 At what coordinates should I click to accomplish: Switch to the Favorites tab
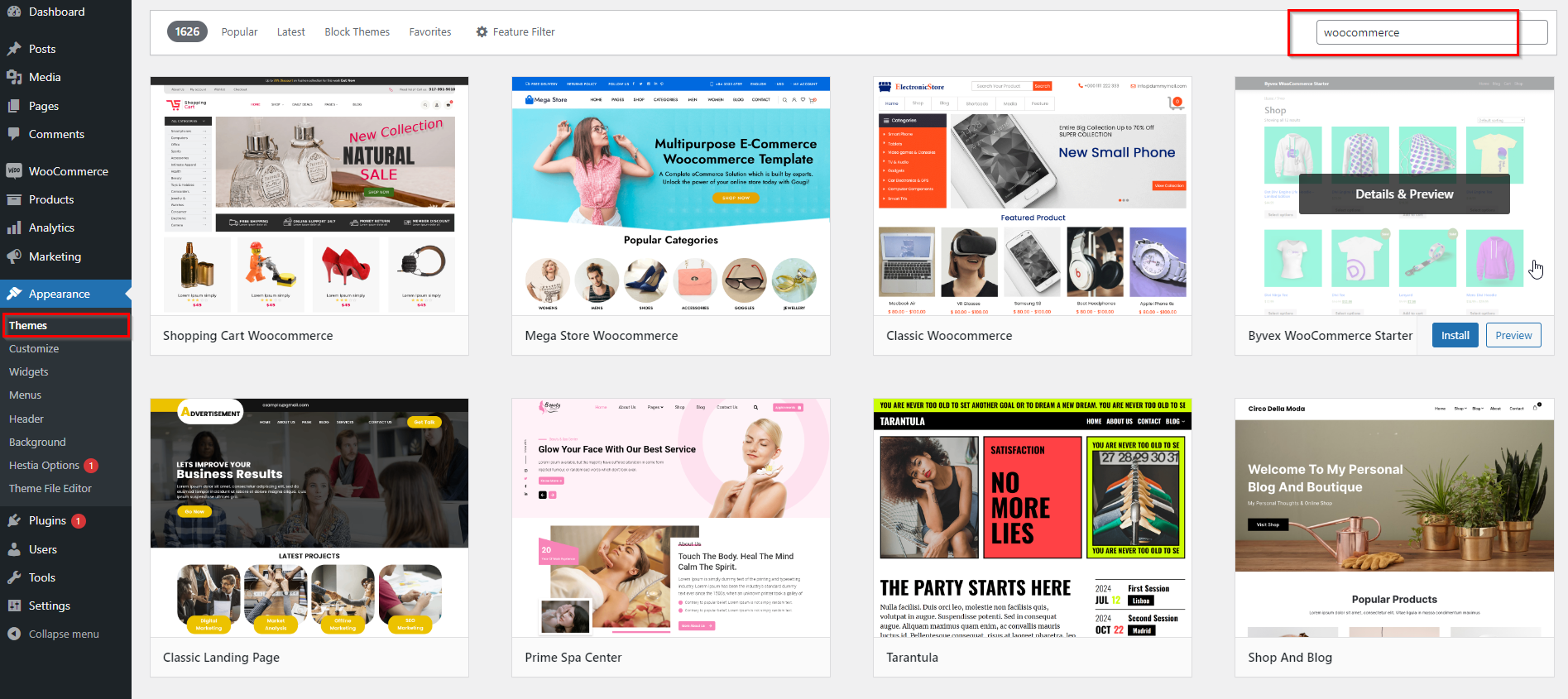[430, 31]
